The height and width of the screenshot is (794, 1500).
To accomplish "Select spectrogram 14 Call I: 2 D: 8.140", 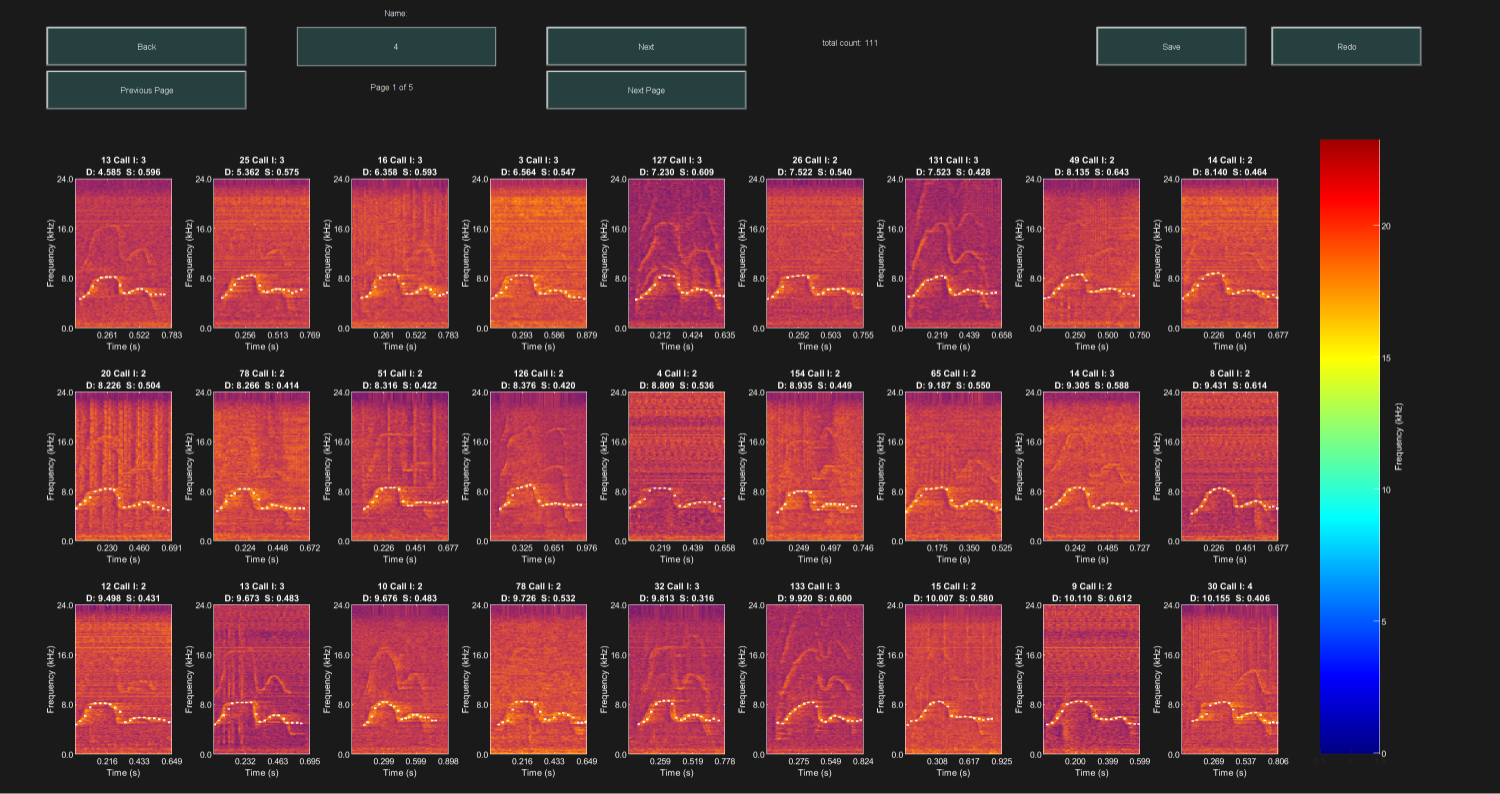I will pyautogui.click(x=1229, y=253).
